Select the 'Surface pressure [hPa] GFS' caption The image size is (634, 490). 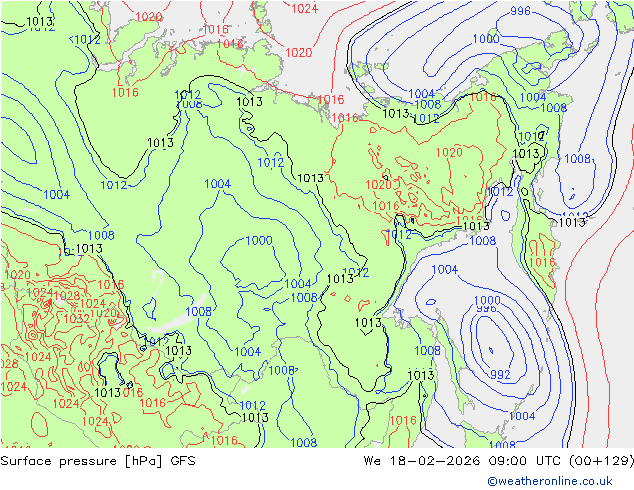coord(98,461)
